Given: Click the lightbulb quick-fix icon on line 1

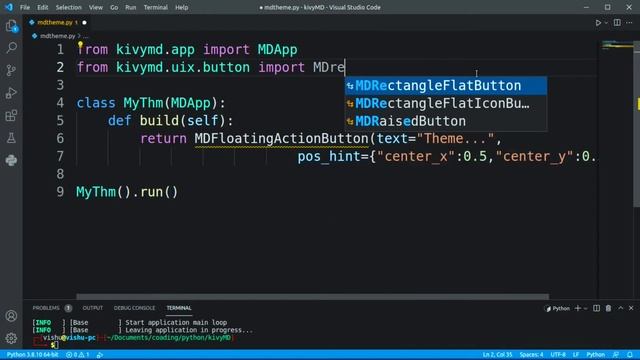Looking at the screenshot, I should click(x=80, y=44).
